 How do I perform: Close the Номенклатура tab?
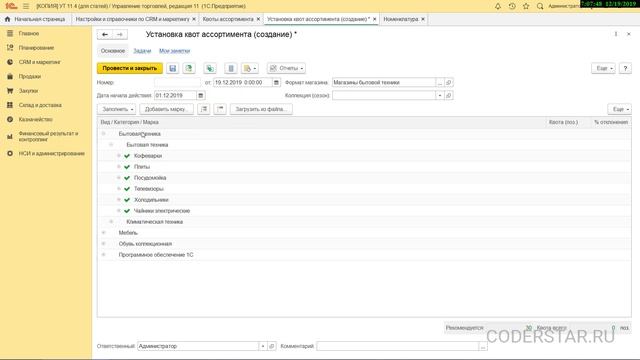tap(423, 19)
